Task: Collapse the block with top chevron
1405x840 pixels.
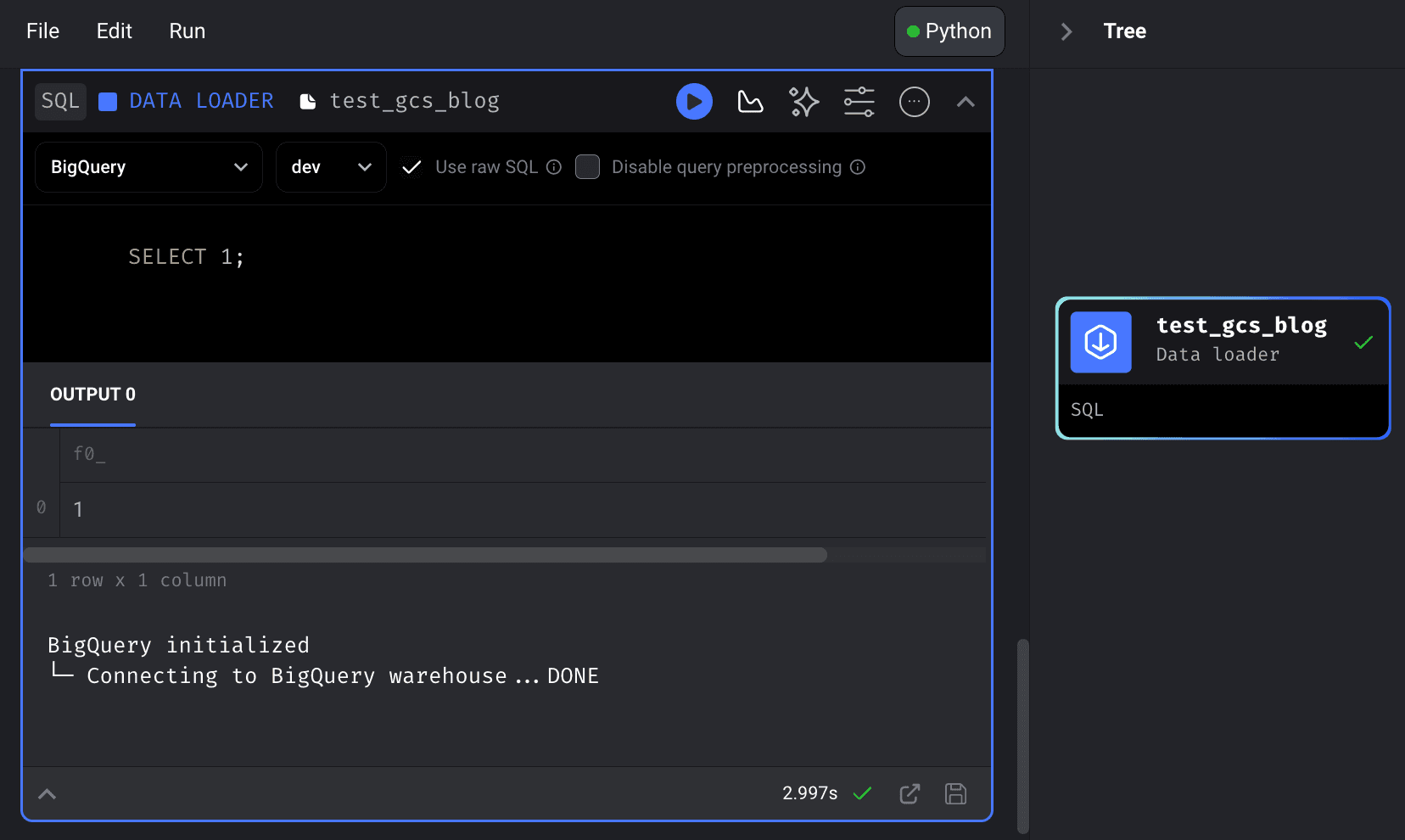Action: pos(966,102)
